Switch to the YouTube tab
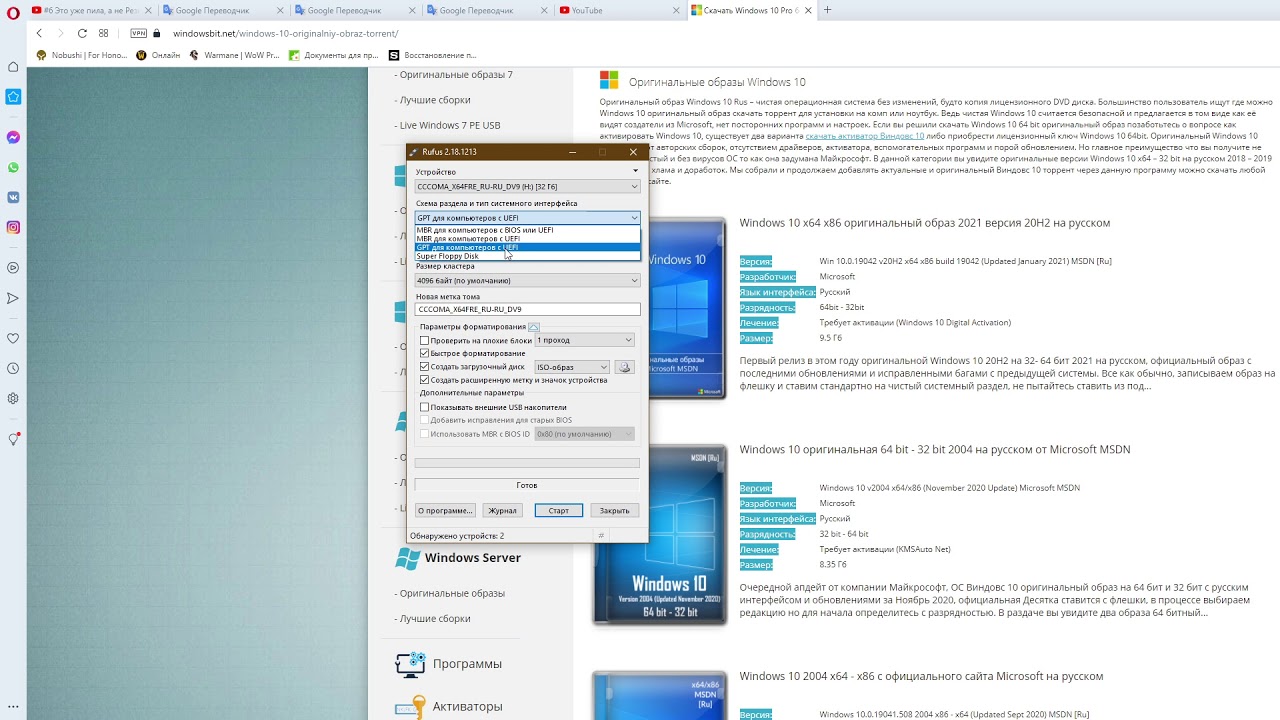The width and height of the screenshot is (1280, 720). pyautogui.click(x=620, y=10)
